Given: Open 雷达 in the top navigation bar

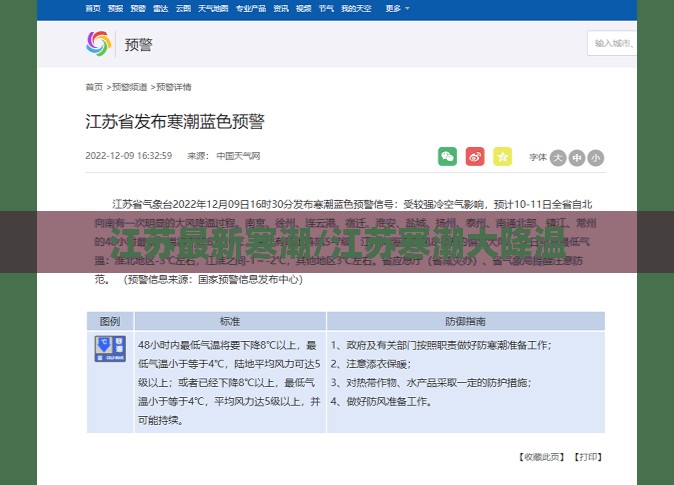Looking at the screenshot, I should [x=160, y=8].
